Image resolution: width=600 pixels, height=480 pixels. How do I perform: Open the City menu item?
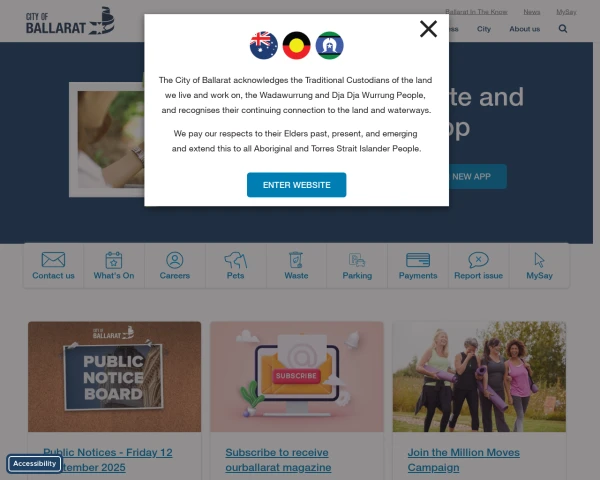pos(484,29)
